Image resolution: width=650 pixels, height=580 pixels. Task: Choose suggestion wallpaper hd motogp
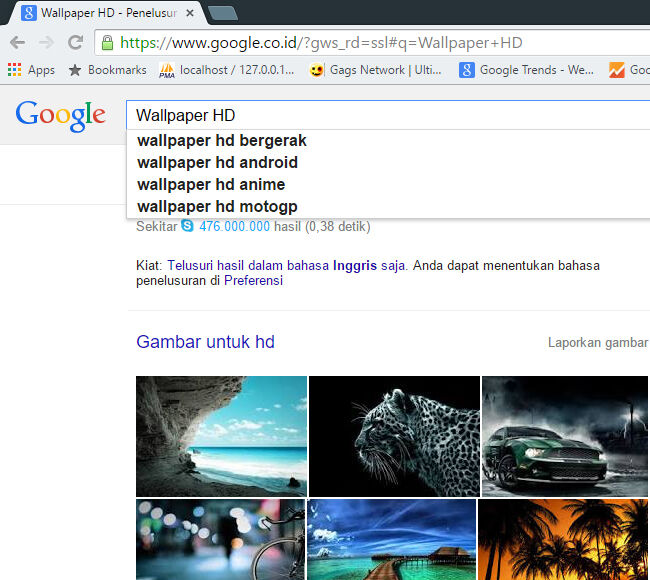tap(388, 206)
